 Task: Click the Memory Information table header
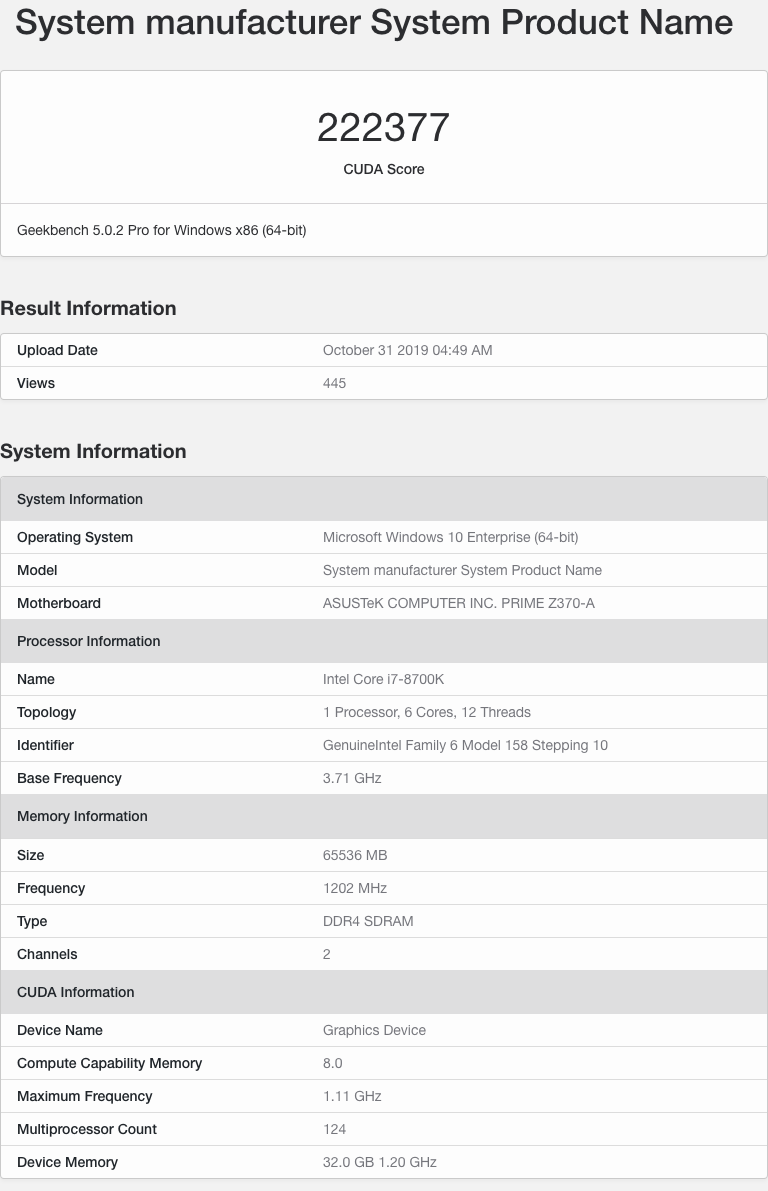pyautogui.click(x=384, y=817)
